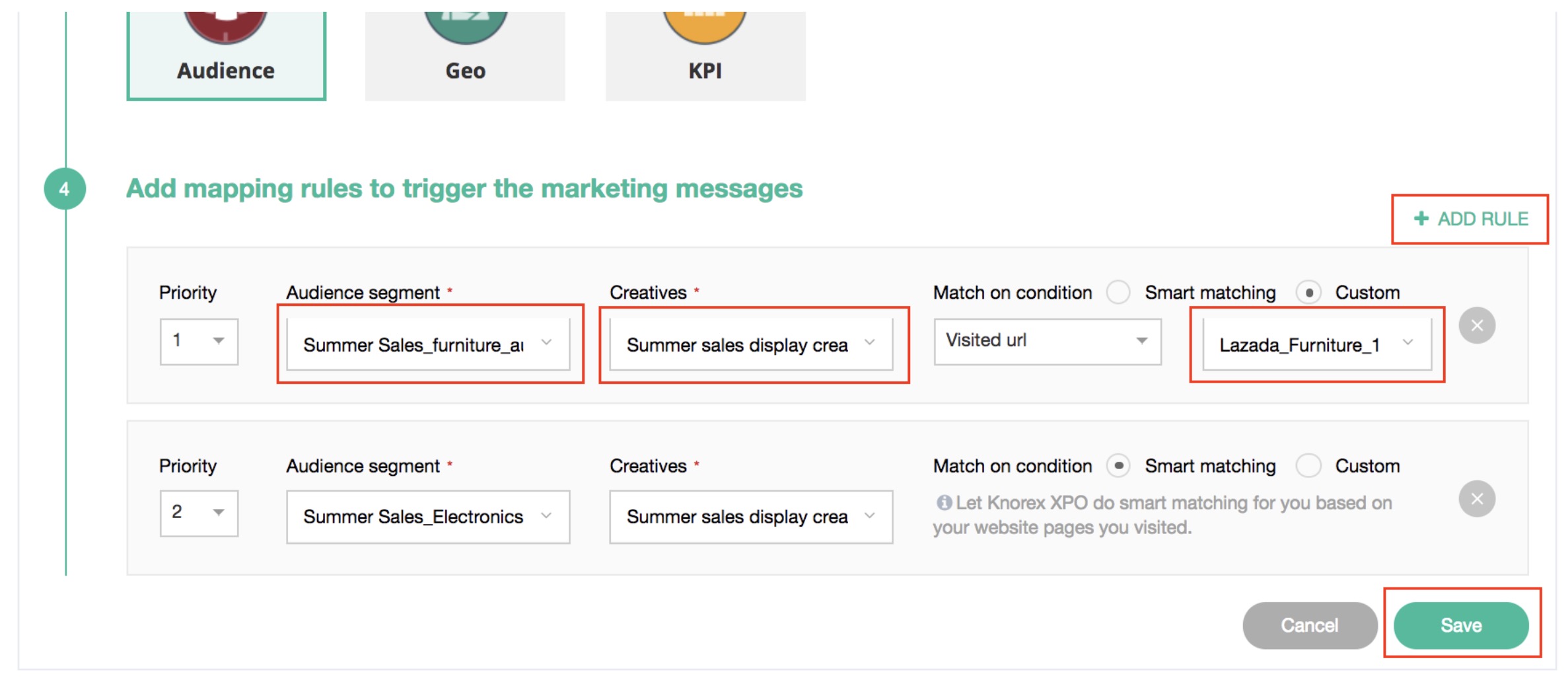Save the mapping rules

(x=1460, y=625)
